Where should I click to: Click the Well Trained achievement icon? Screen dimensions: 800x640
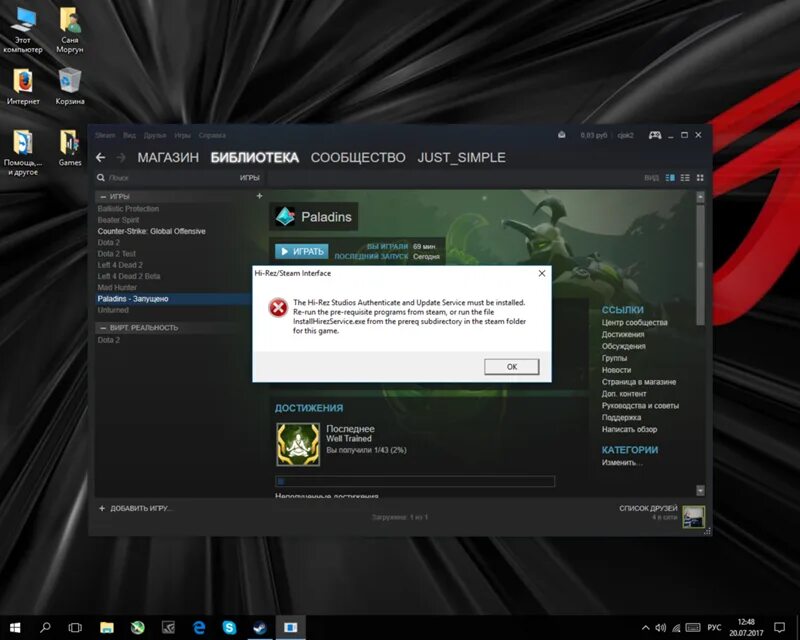tap(298, 444)
